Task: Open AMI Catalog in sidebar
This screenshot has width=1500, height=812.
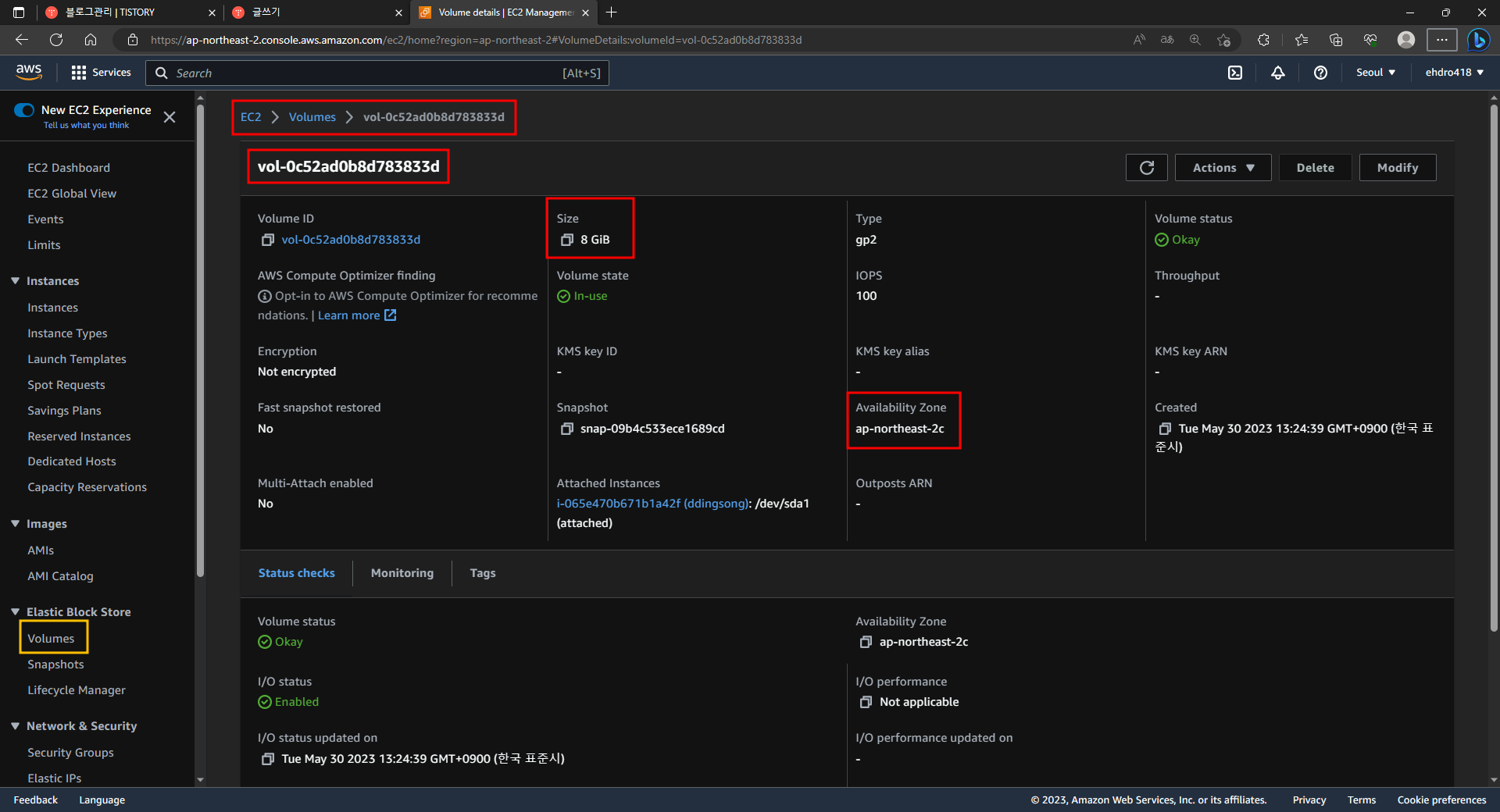Action: 60,576
